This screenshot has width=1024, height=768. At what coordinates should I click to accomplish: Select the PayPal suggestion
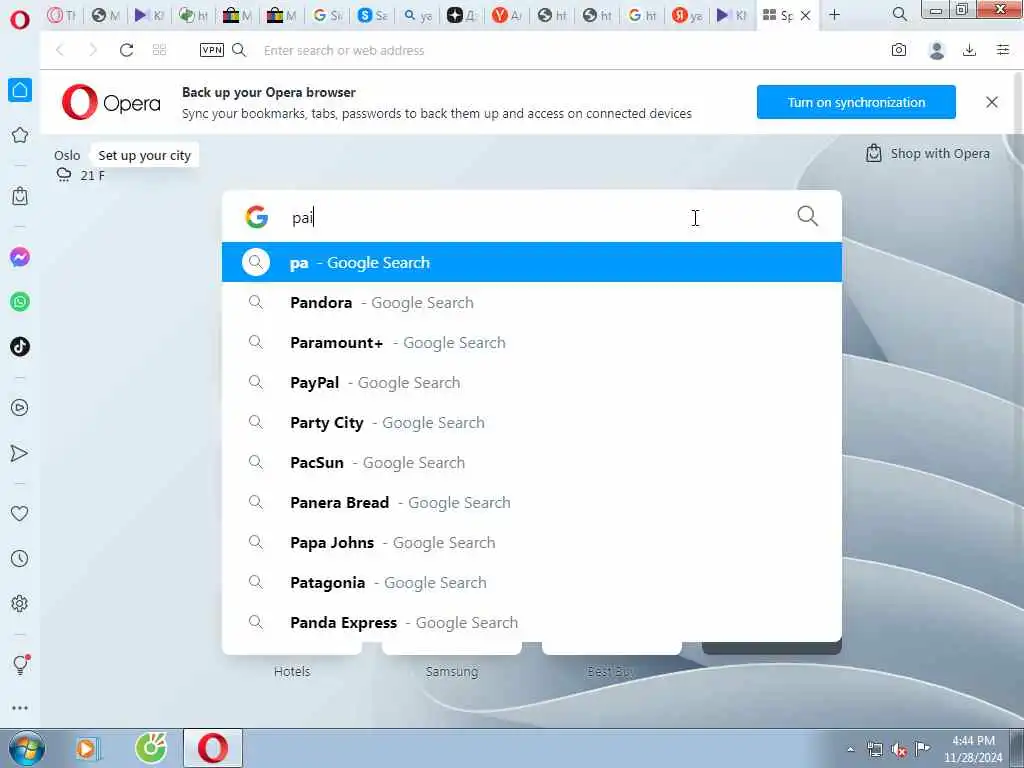pos(532,383)
